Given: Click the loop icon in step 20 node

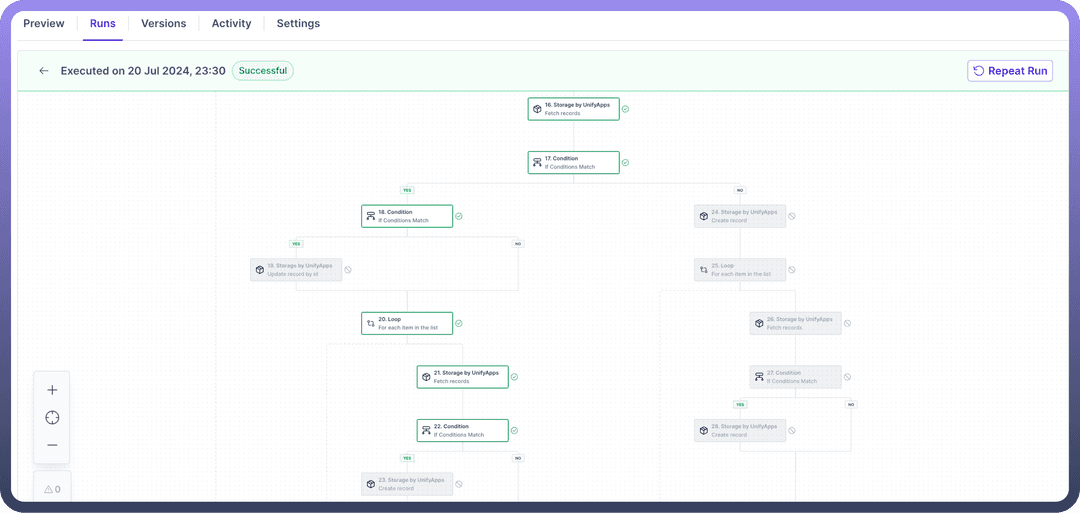Looking at the screenshot, I should pyautogui.click(x=371, y=323).
